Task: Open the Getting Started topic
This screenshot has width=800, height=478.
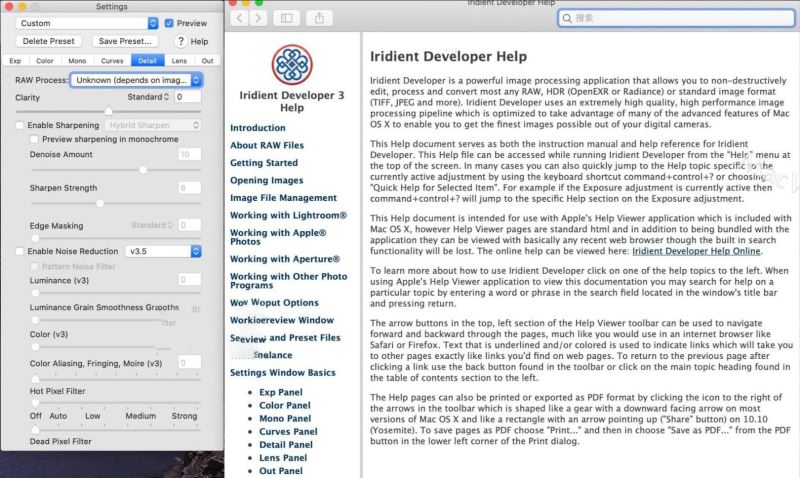Action: (264, 163)
